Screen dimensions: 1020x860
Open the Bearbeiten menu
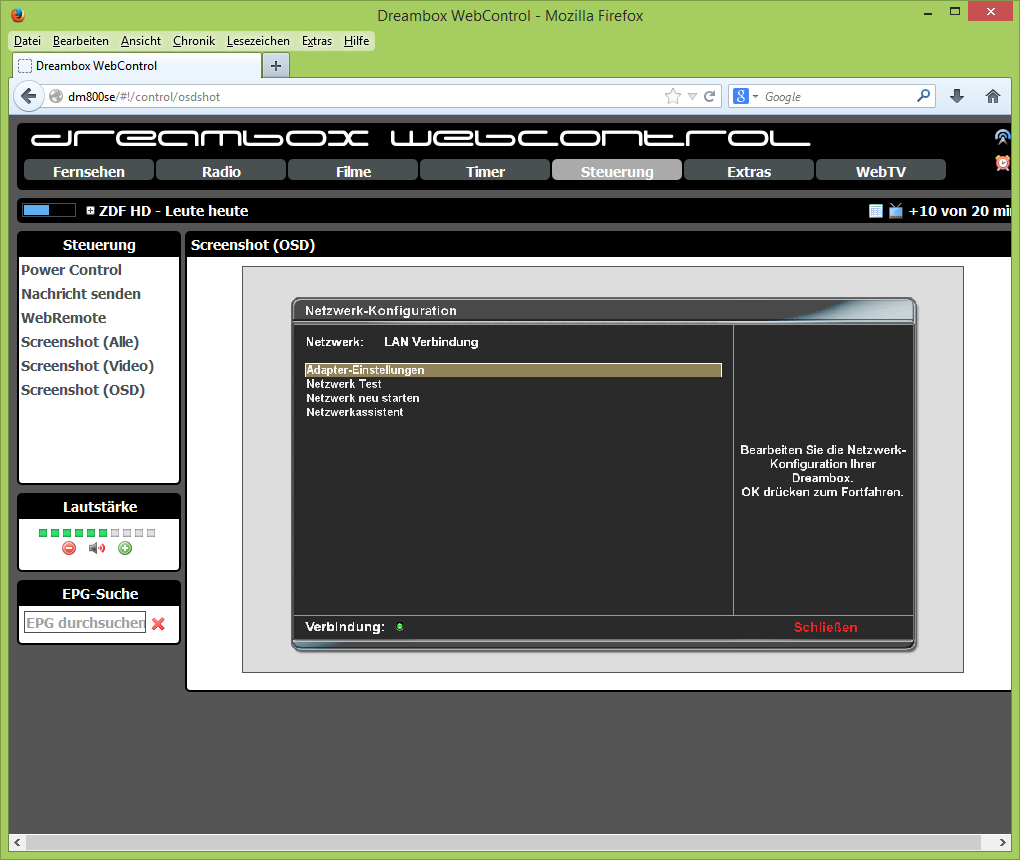pos(81,41)
